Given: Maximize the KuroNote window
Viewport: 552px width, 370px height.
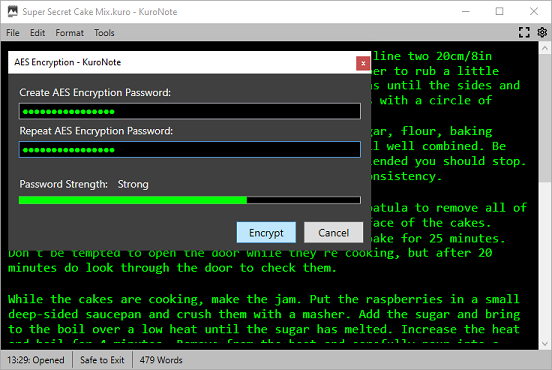Looking at the screenshot, I should [x=499, y=12].
